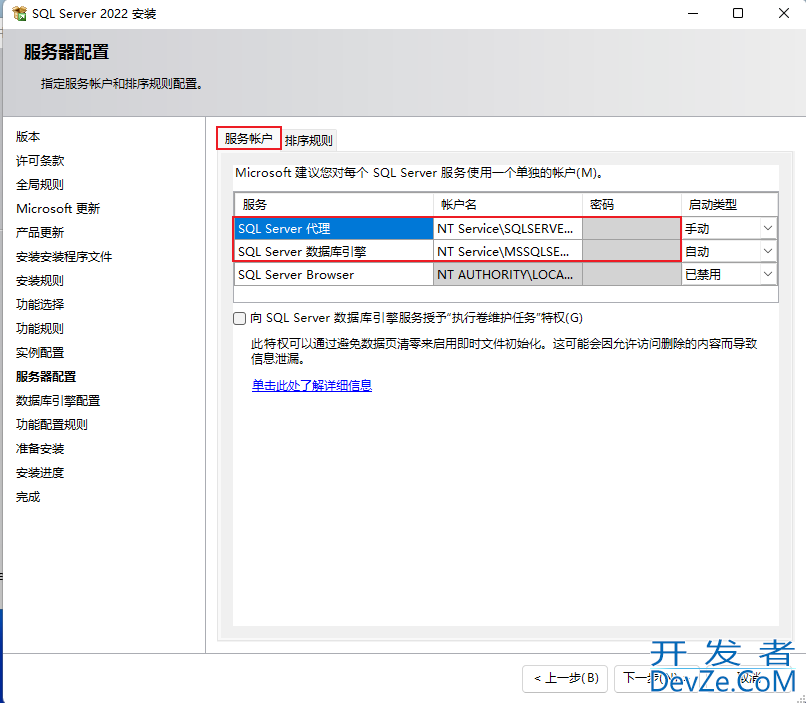Viewport: 806px width, 703px height.
Task: Open startup type dropdown for SQL Server 数据库引擎
Action: (768, 251)
